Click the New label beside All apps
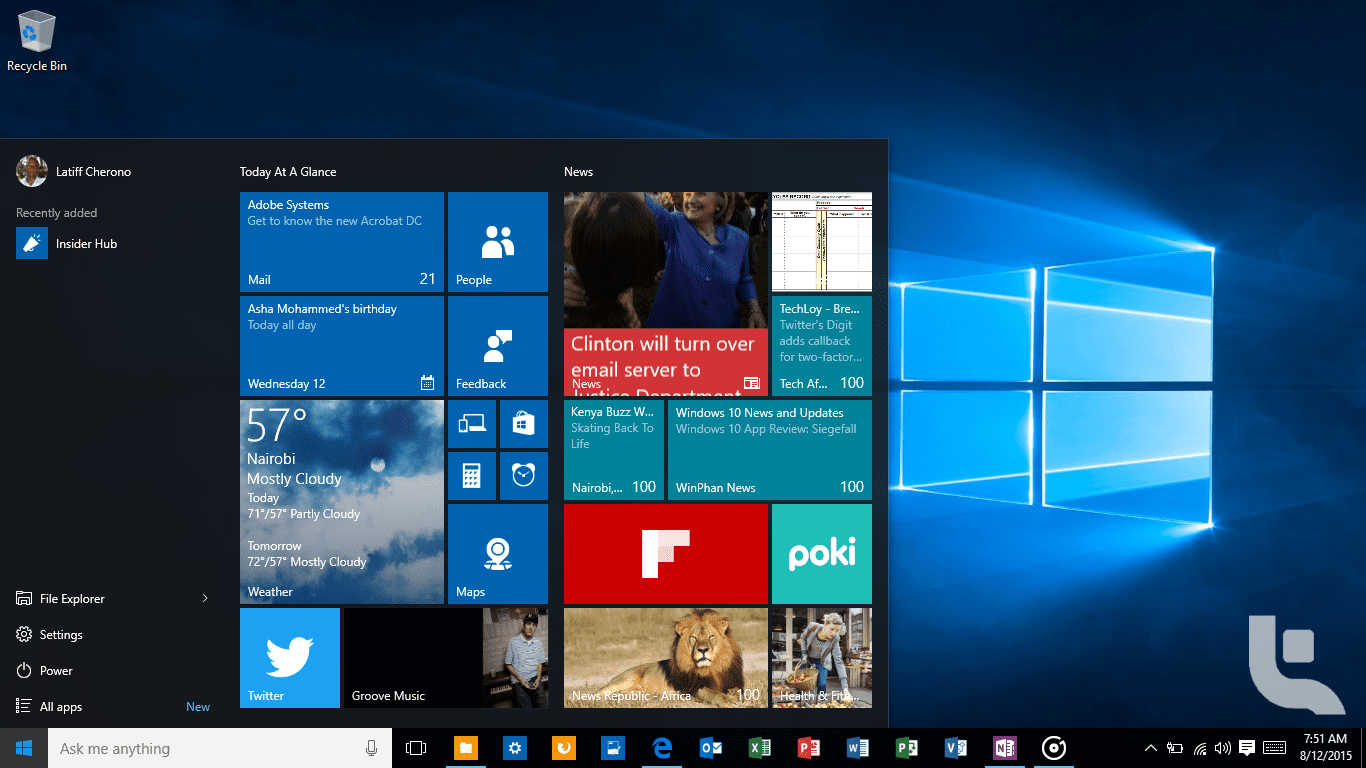Screen dimensions: 1366x768 point(198,707)
